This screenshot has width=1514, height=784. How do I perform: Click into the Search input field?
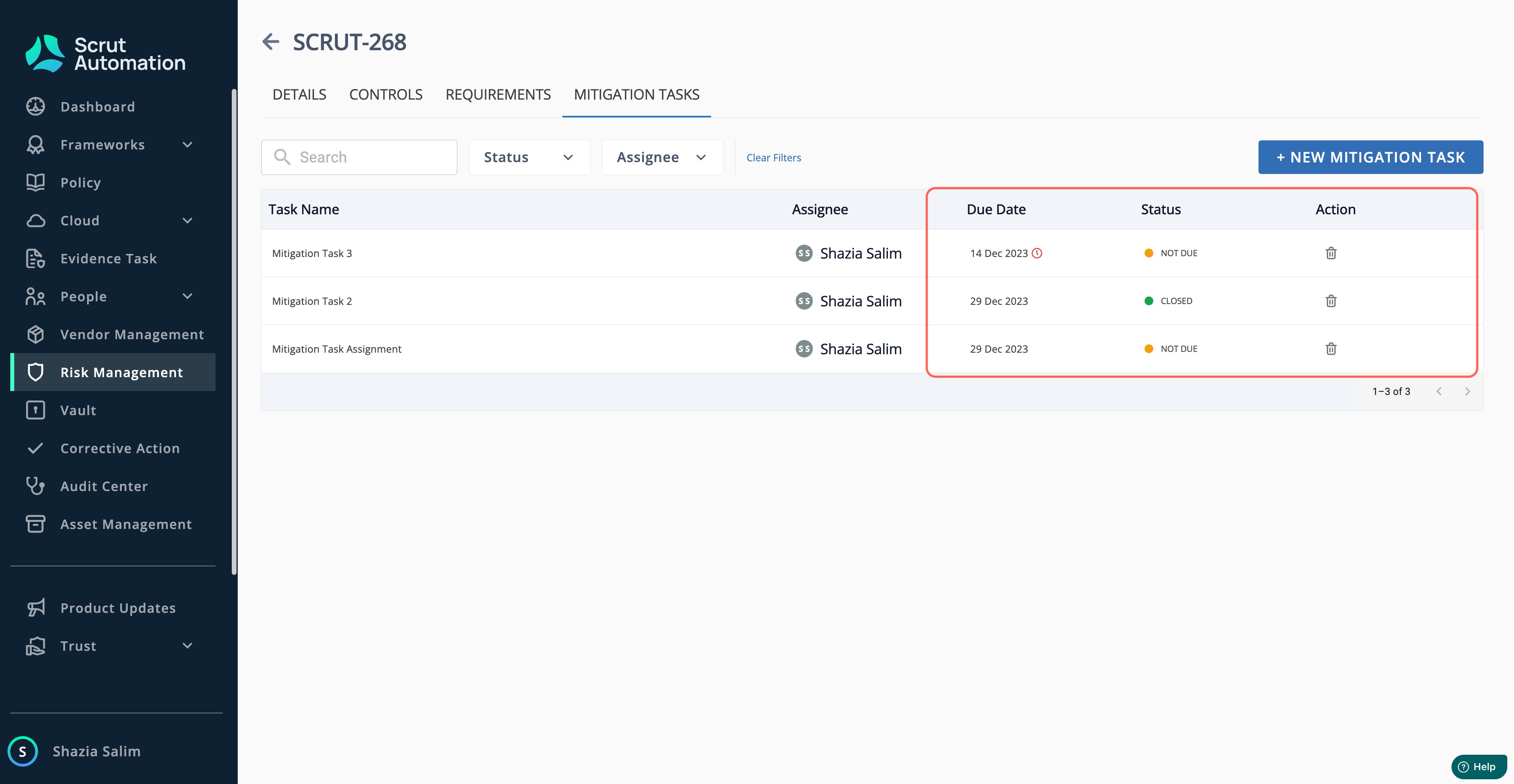click(x=359, y=157)
